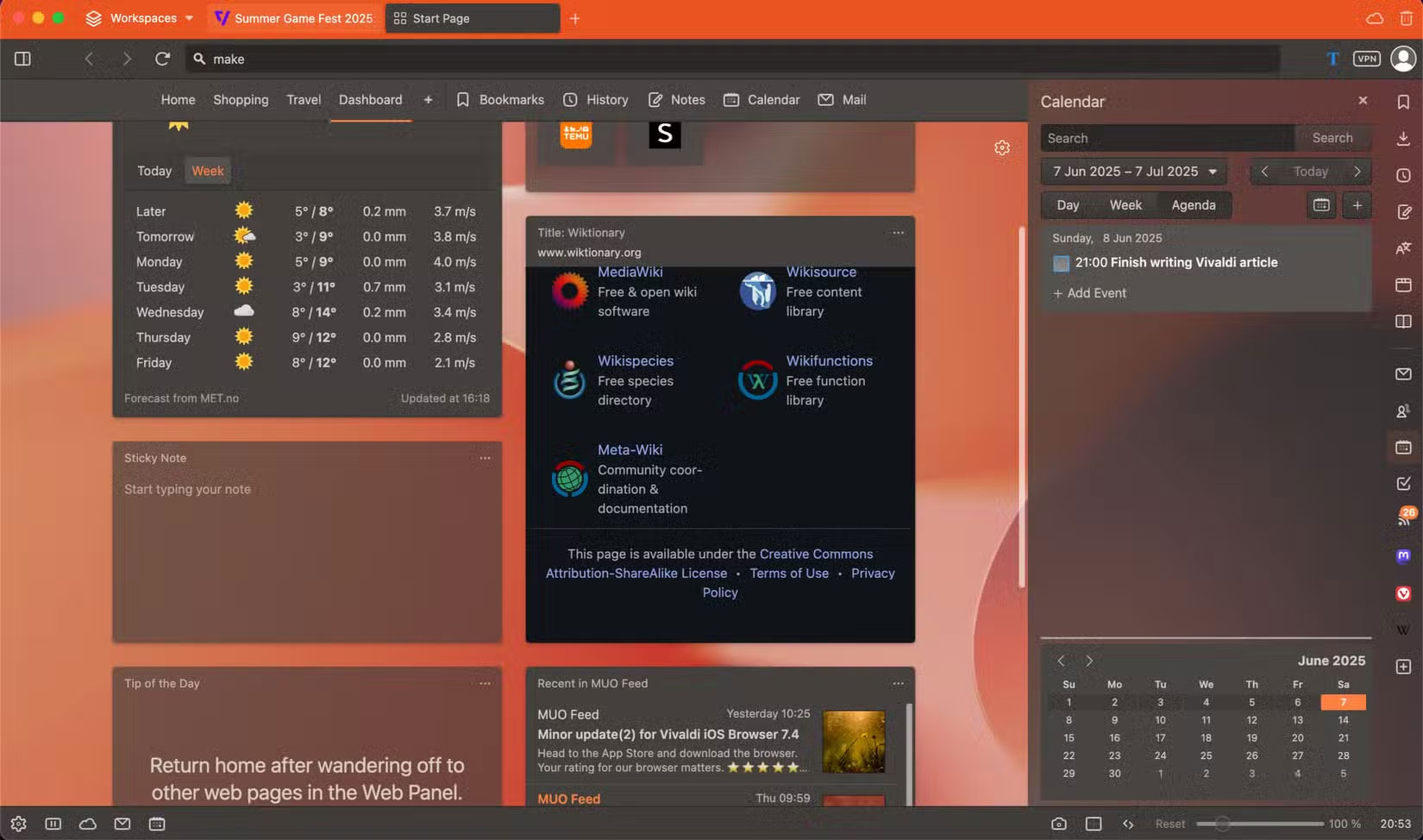Open the Home start page tab

(x=178, y=100)
